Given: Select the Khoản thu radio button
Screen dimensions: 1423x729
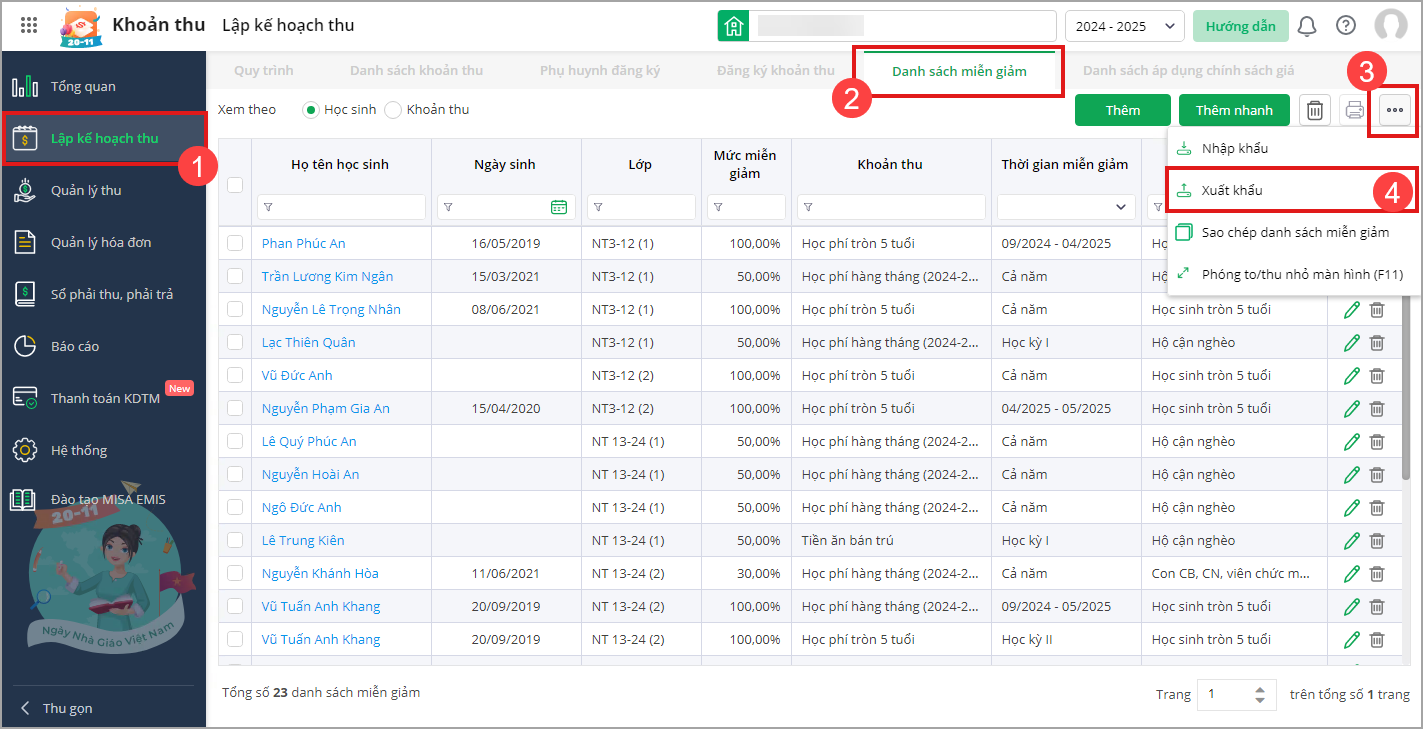Looking at the screenshot, I should click(393, 110).
